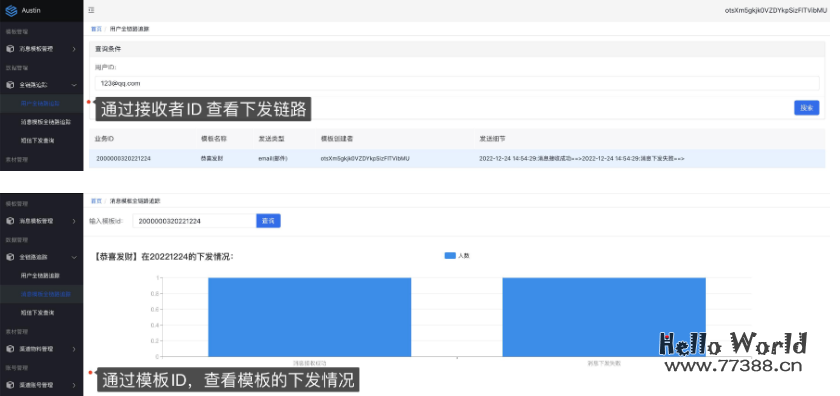840x396 pixels.
Task: Select the 恭喜发财 template name cell
Action: [211, 159]
